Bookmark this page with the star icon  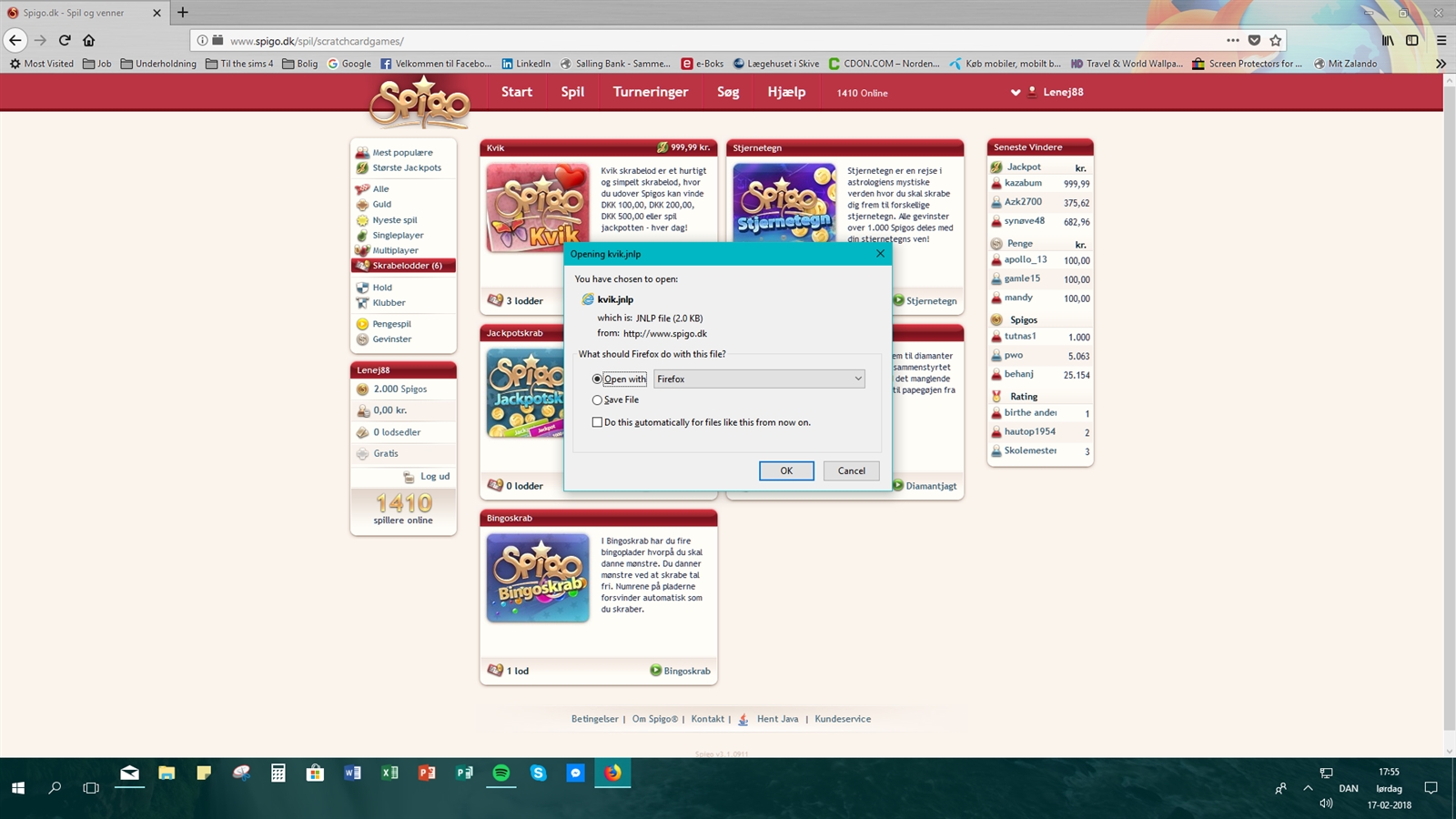pyautogui.click(x=1276, y=40)
